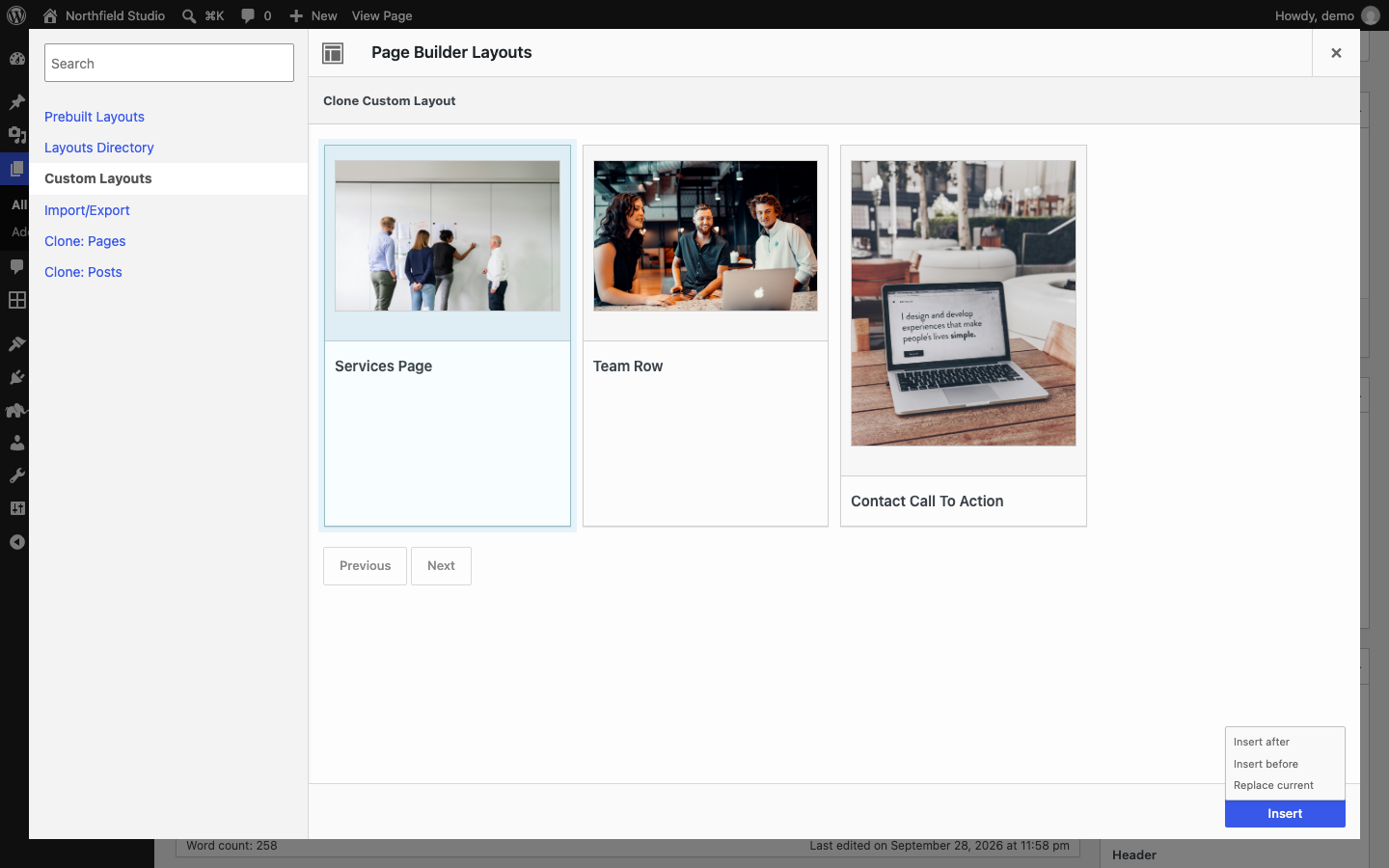Open Users sidebar icon
Image resolution: width=1389 pixels, height=868 pixels.
tap(16, 443)
